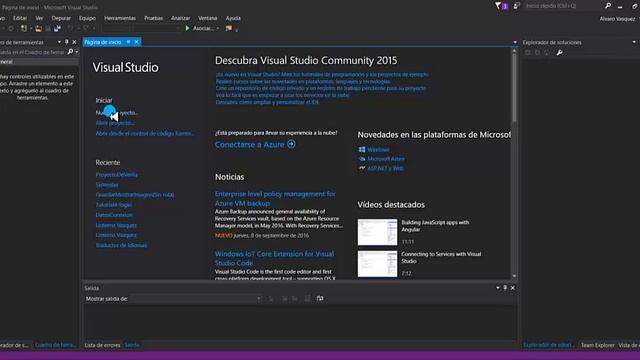Image resolution: width=640 pixels, height=360 pixels.
Task: Click the search icon in the Toolbox panel
Action: click(x=70, y=52)
